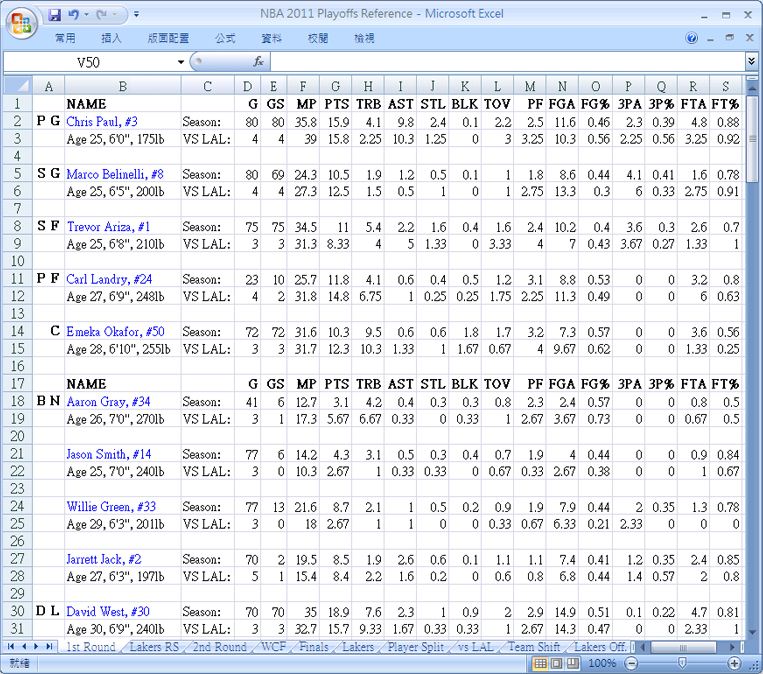Minimize the workbook window inside Excel
The image size is (763, 674).
710,38
